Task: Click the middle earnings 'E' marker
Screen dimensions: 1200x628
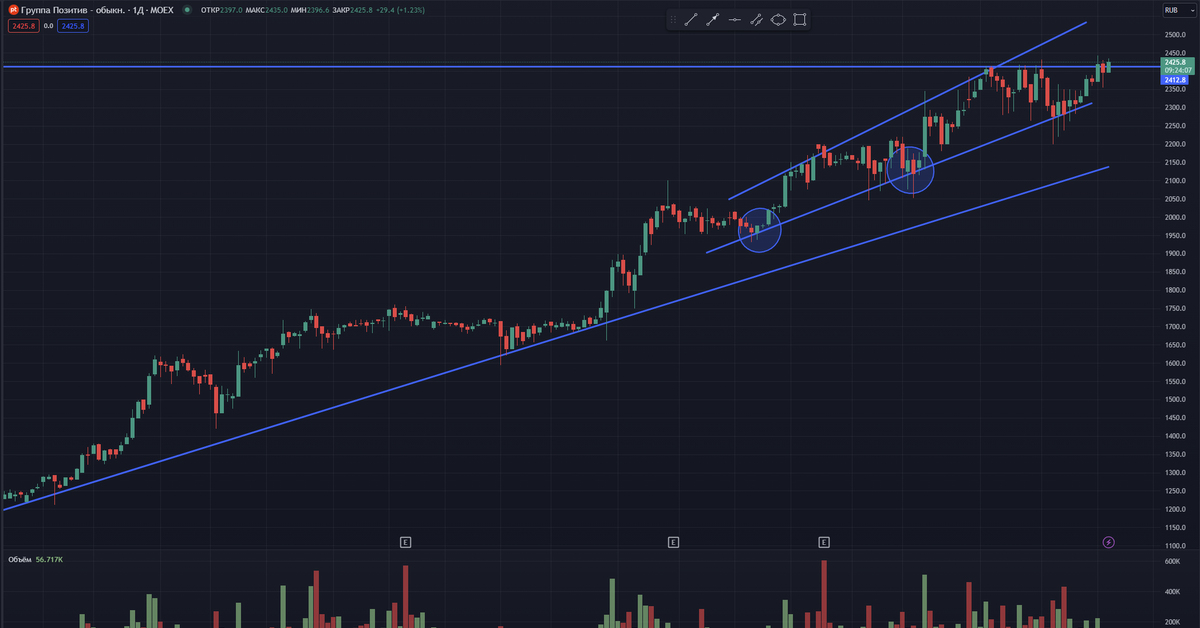Action: [673, 542]
